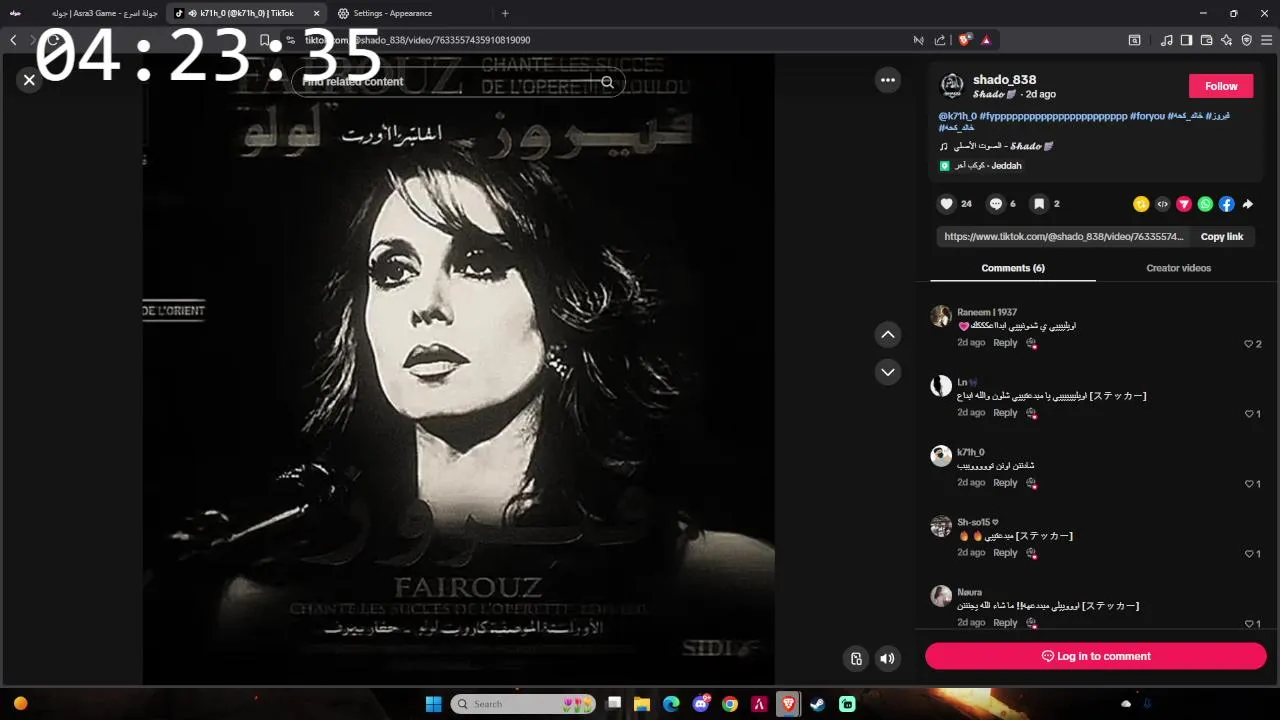Open Leo AI sparkle icon

pyautogui.click(x=1226, y=40)
